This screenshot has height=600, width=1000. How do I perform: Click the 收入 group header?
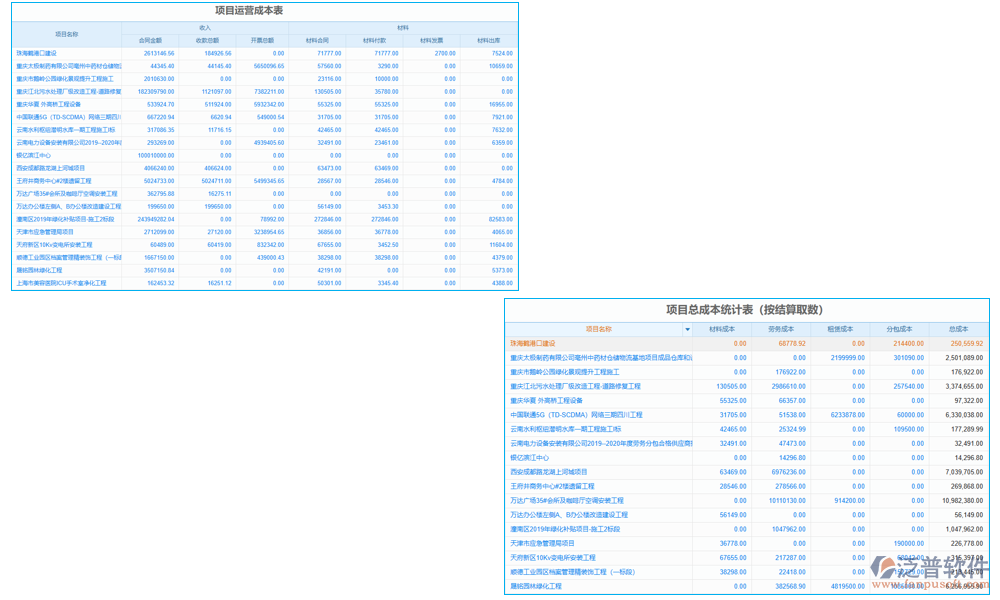(x=205, y=28)
